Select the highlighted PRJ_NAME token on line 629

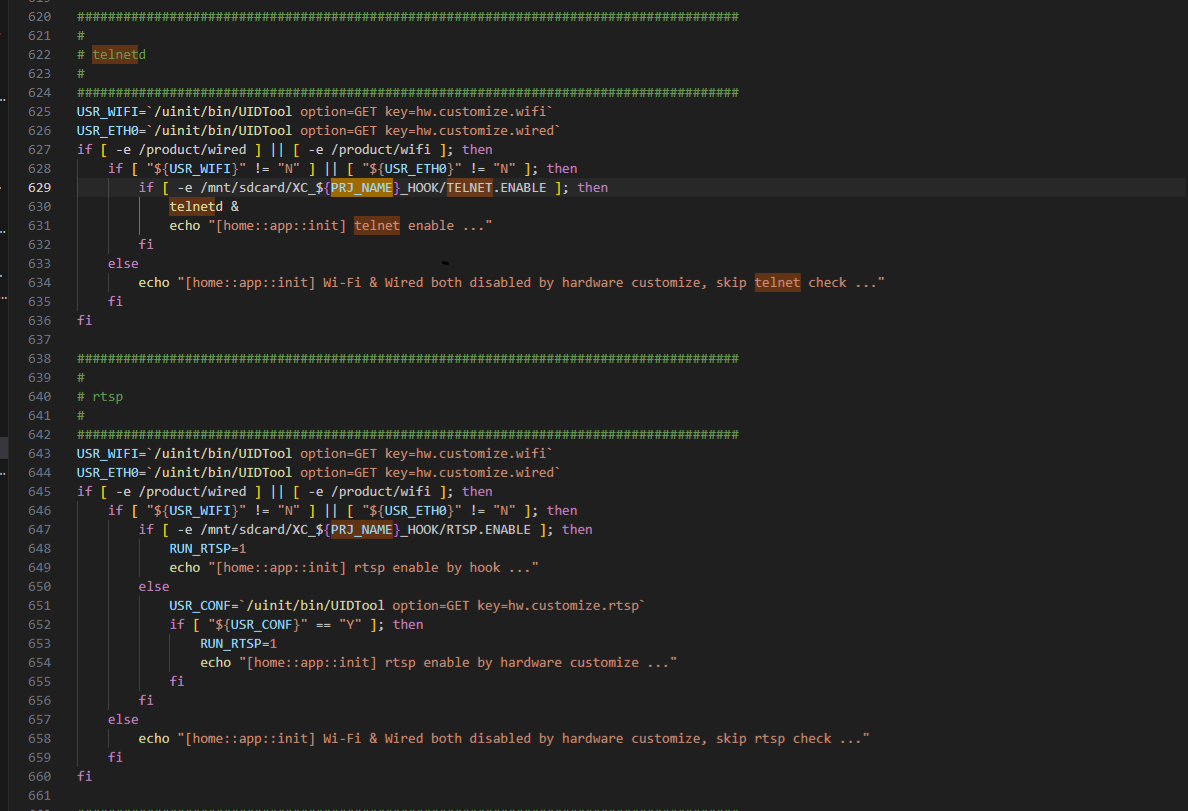360,187
